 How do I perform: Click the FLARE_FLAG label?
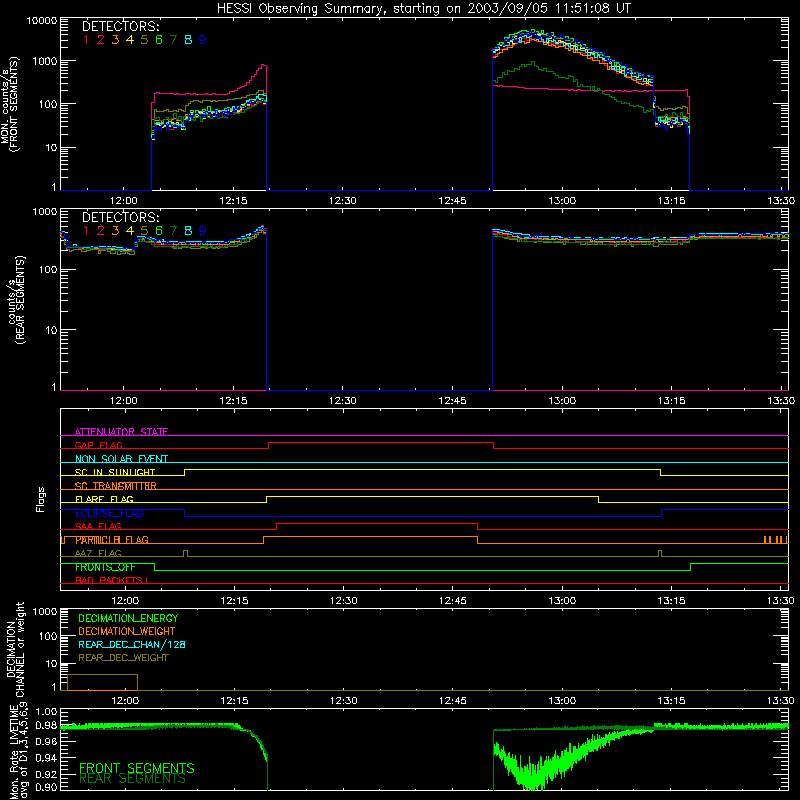[x=104, y=499]
